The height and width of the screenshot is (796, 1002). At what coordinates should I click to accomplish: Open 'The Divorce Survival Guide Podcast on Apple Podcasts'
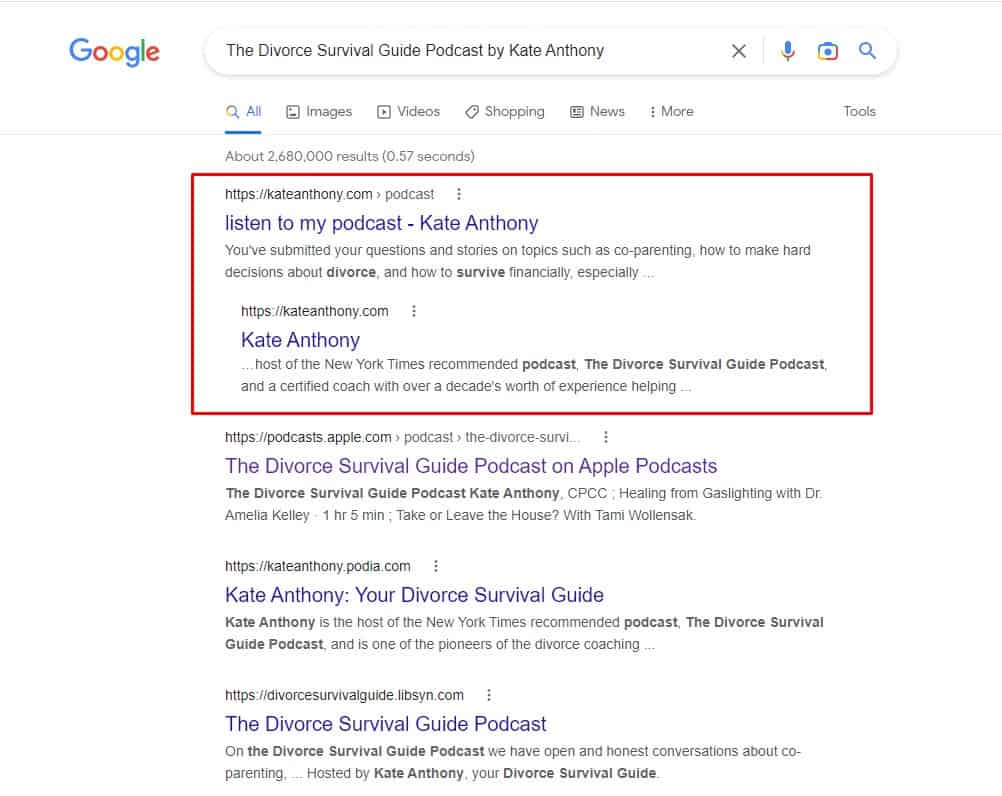(471, 466)
